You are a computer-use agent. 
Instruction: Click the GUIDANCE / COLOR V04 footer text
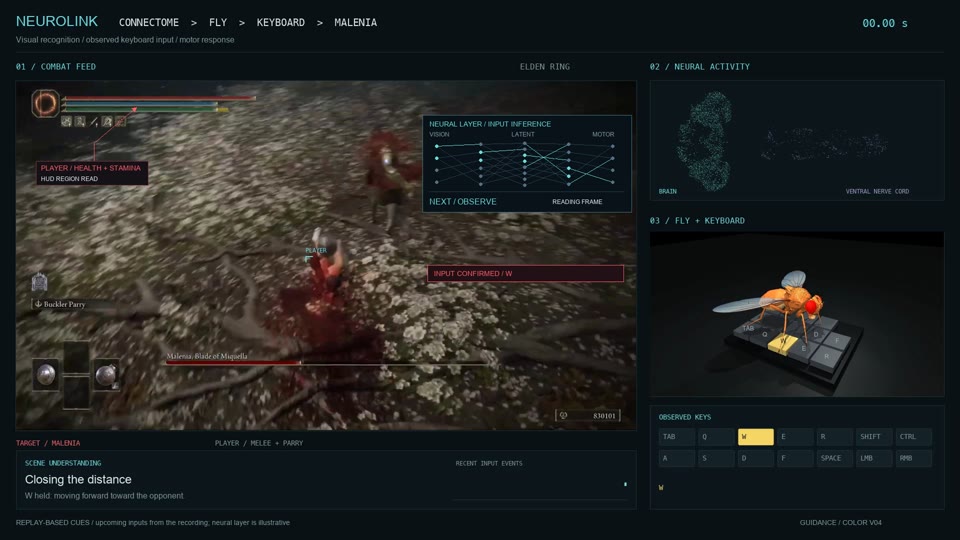841,522
